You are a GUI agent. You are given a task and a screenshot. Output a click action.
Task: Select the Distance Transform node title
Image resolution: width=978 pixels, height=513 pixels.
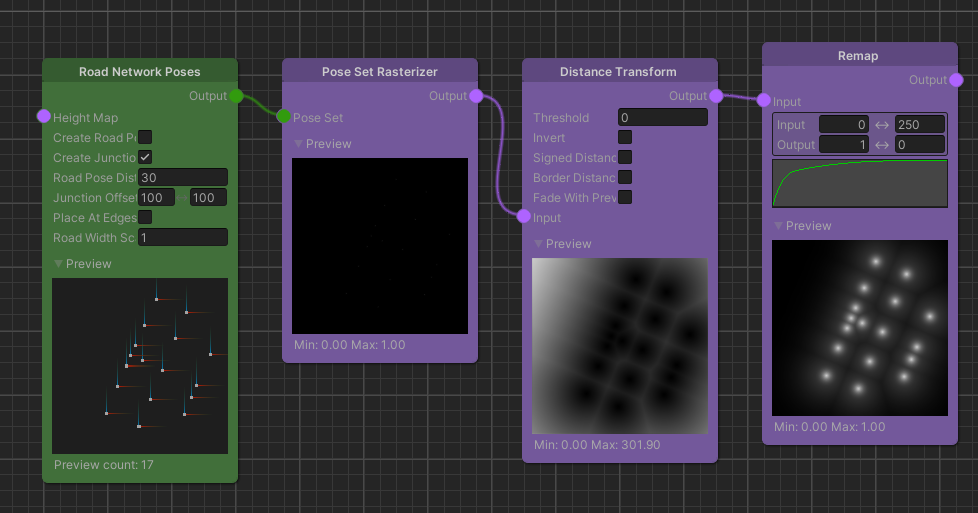(618, 72)
